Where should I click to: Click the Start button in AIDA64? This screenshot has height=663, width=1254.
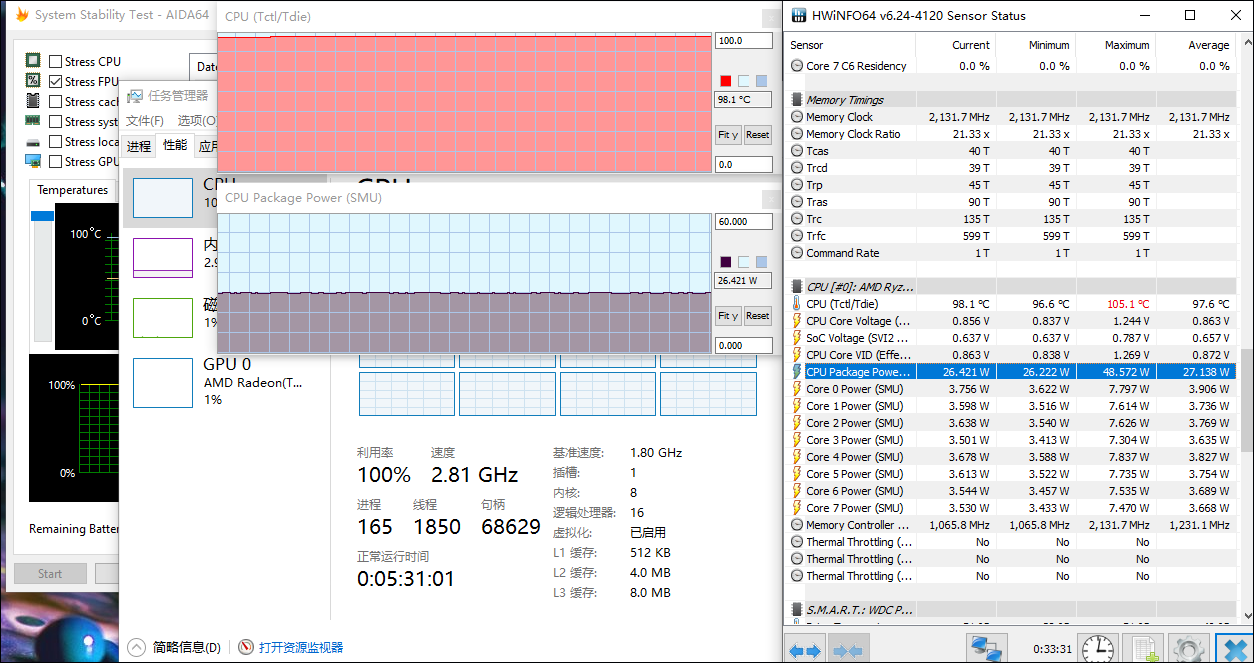(50, 574)
